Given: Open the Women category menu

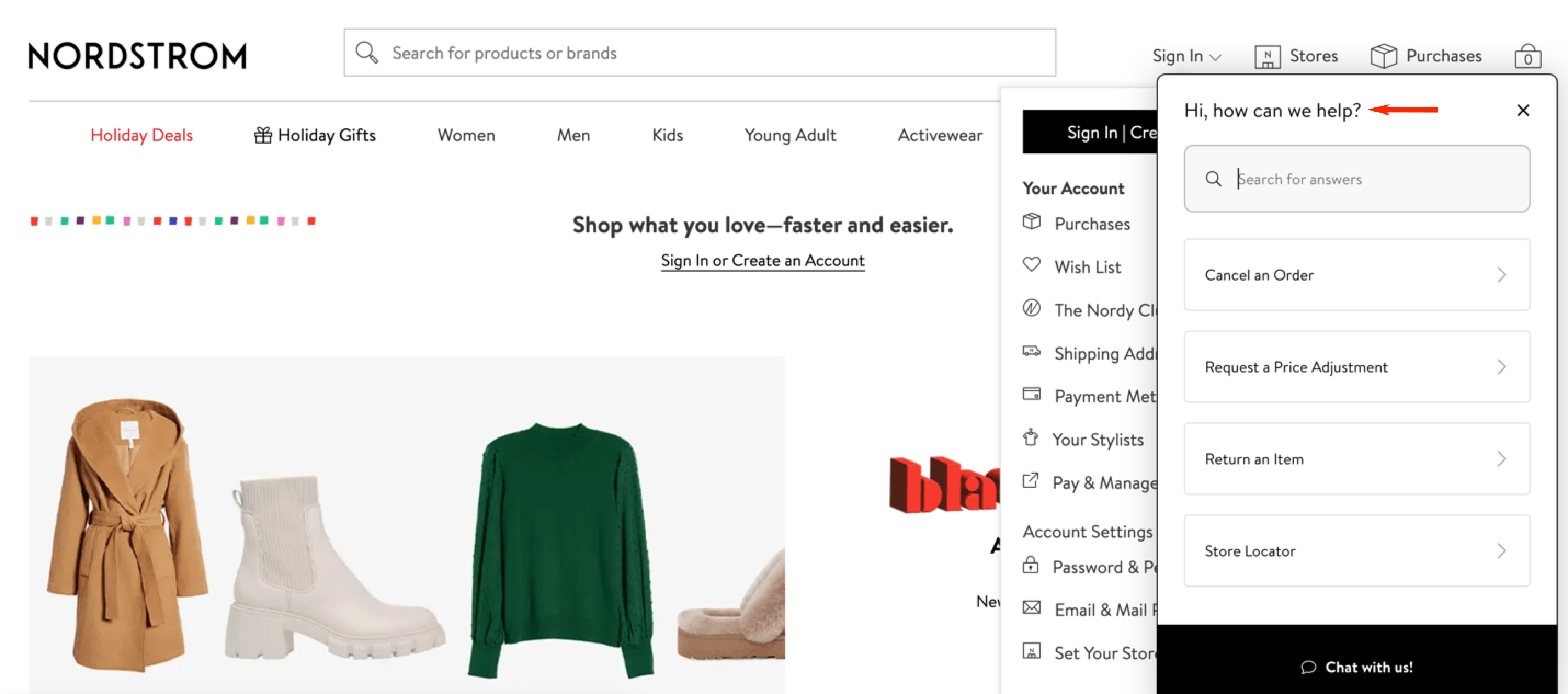Looking at the screenshot, I should pos(465,135).
